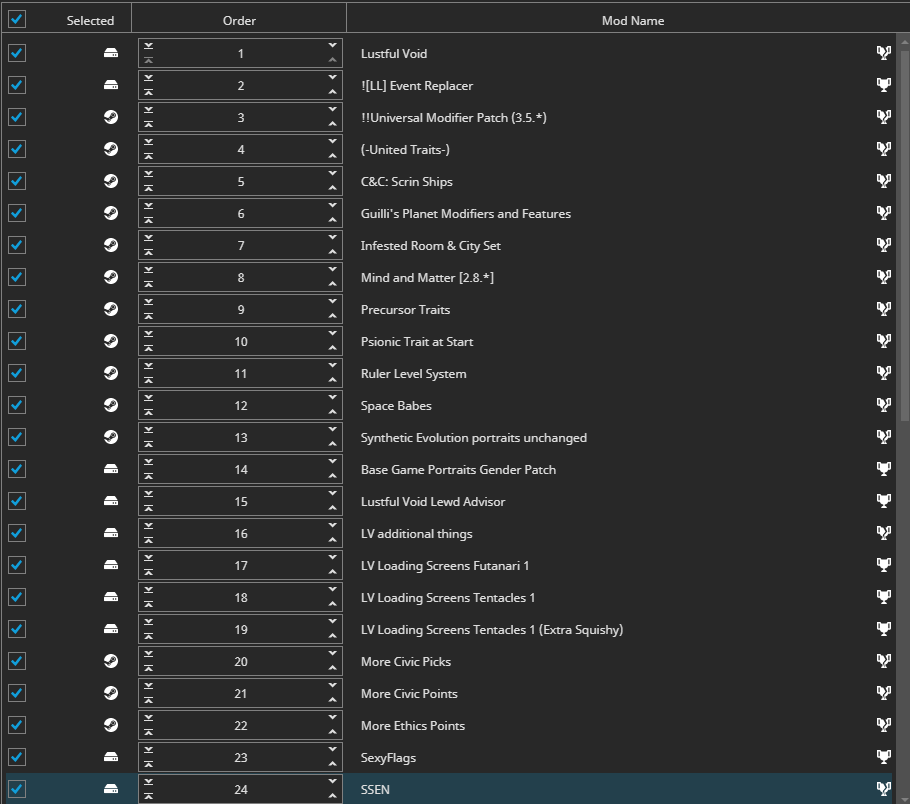Screen dimensions: 910x804
Task: Select the ![LL] Event Replacer mod name
Action: pyautogui.click(x=417, y=85)
